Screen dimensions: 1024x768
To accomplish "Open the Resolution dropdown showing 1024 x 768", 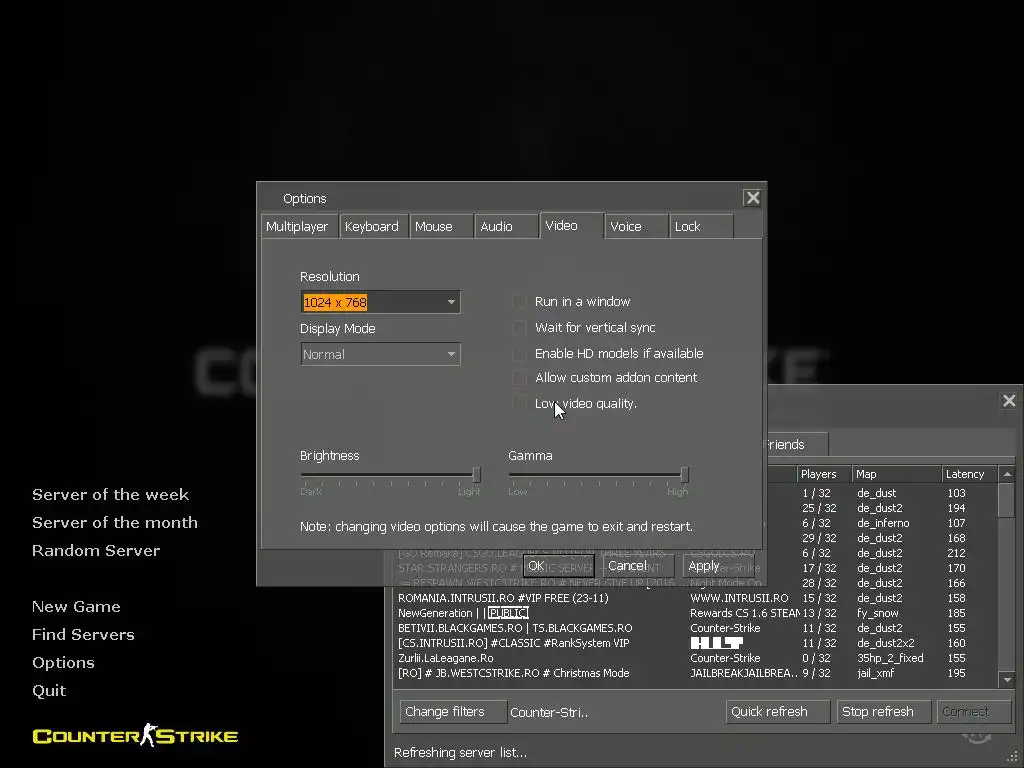I will (380, 302).
